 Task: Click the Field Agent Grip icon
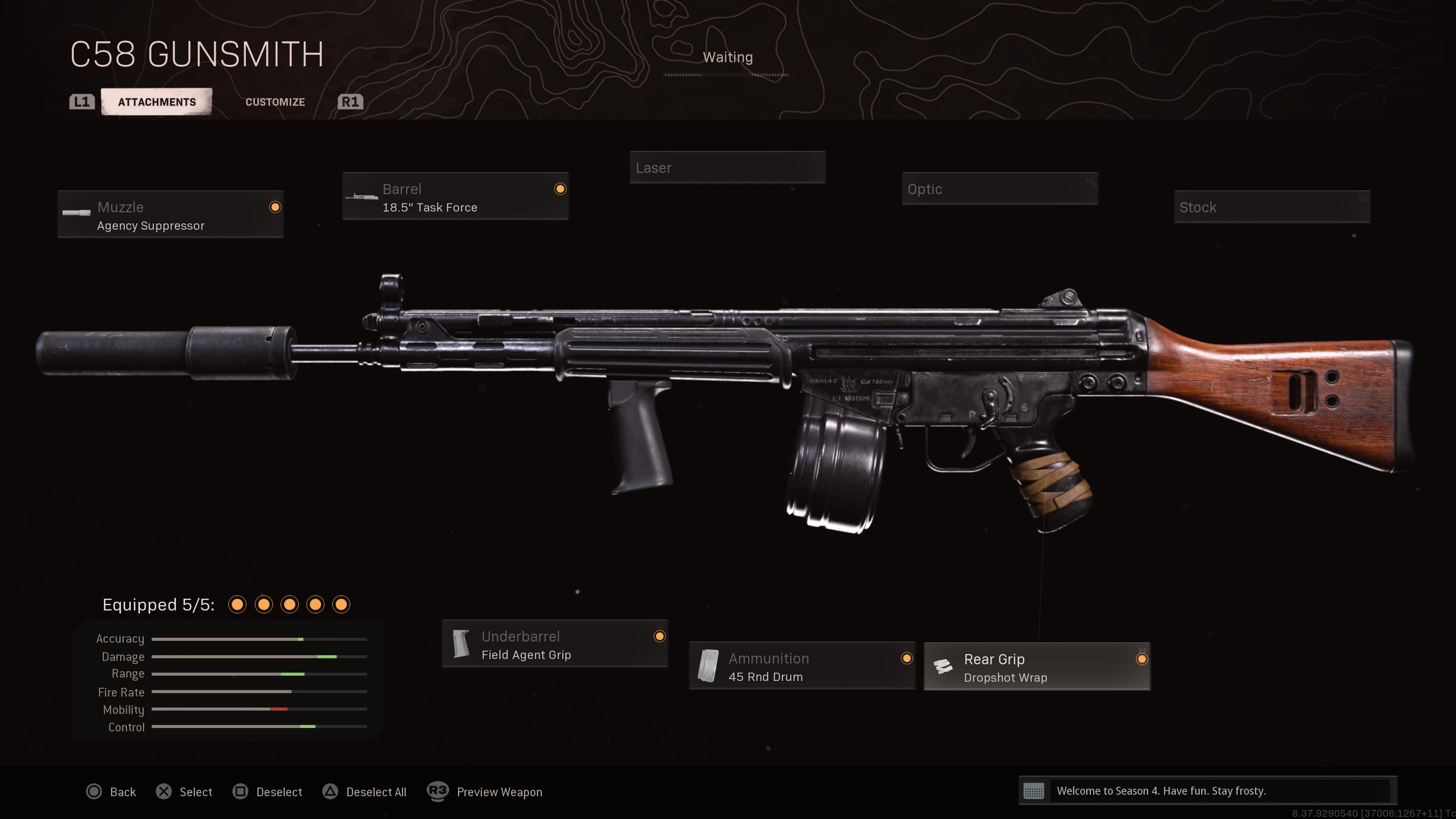[x=461, y=644]
